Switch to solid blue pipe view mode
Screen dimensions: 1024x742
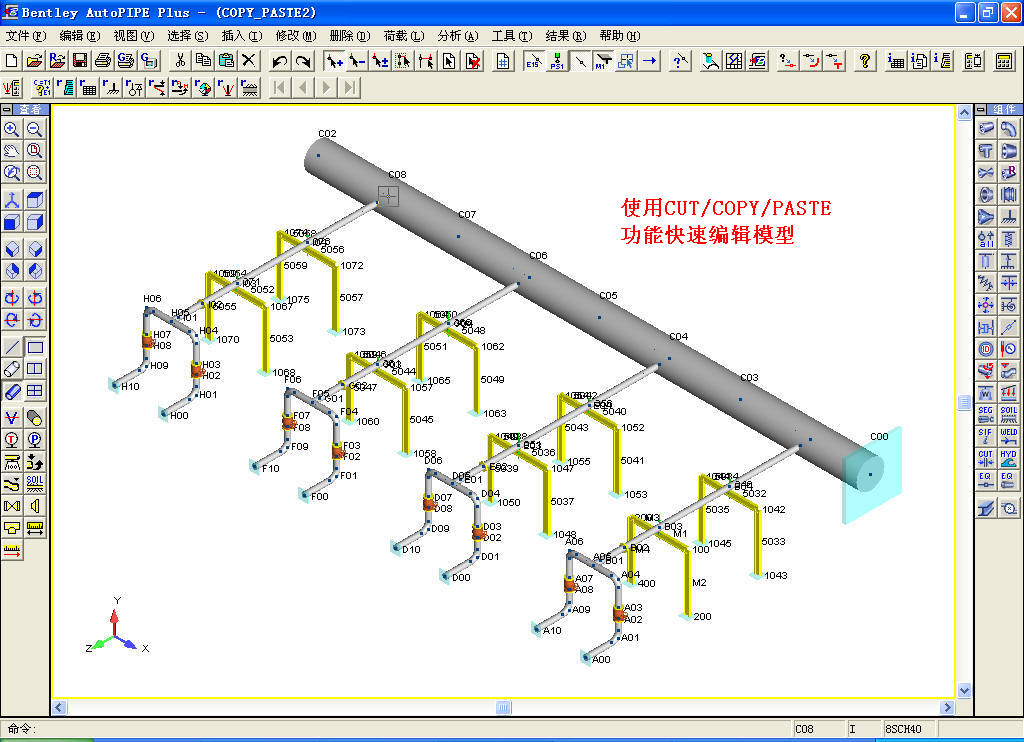(12, 391)
